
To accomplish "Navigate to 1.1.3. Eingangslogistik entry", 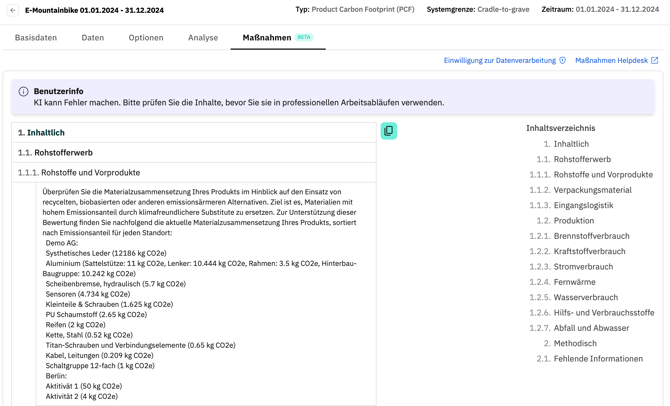I will click(571, 206).
